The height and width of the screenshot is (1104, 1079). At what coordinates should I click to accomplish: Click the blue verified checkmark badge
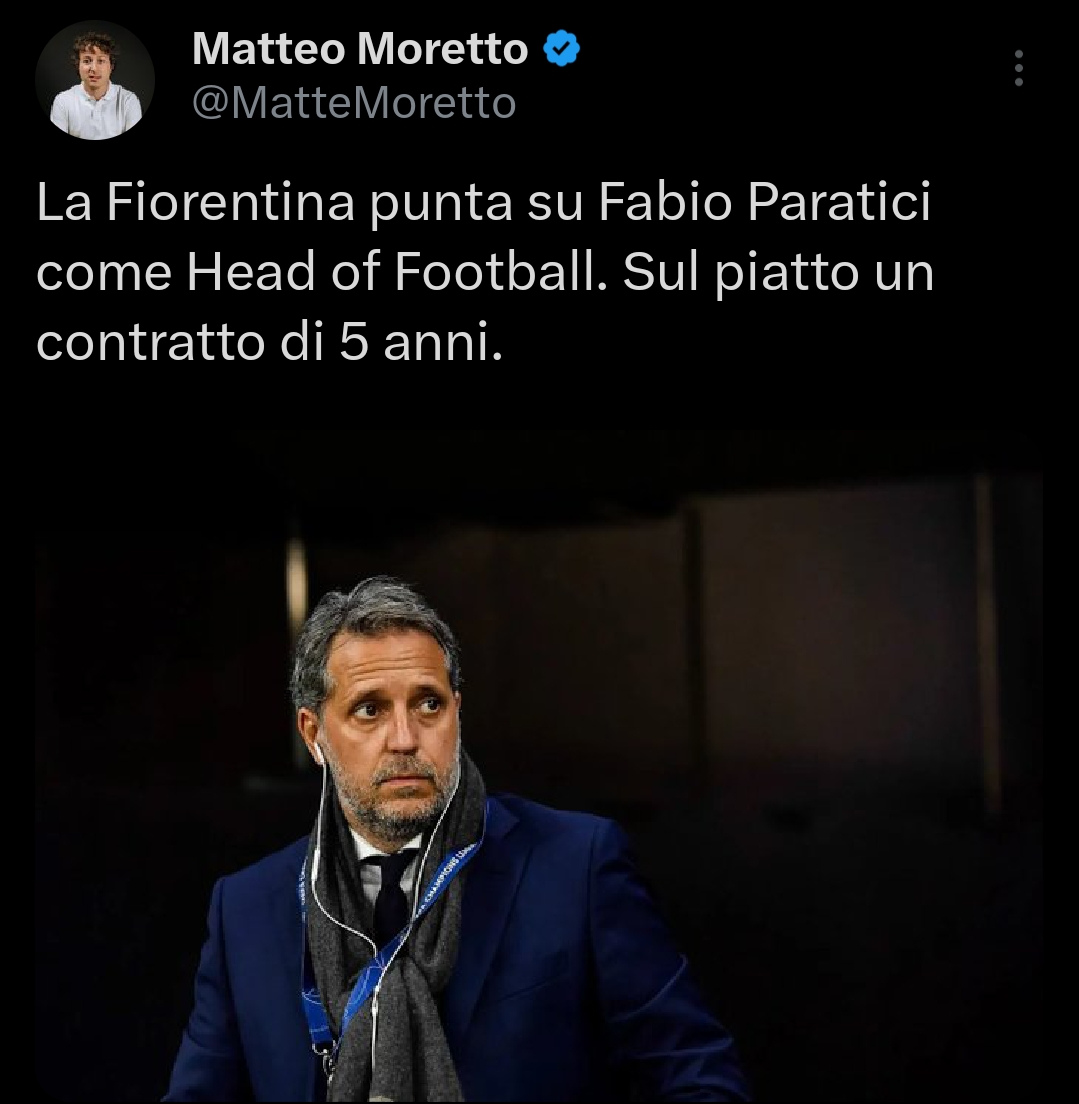pos(561,49)
